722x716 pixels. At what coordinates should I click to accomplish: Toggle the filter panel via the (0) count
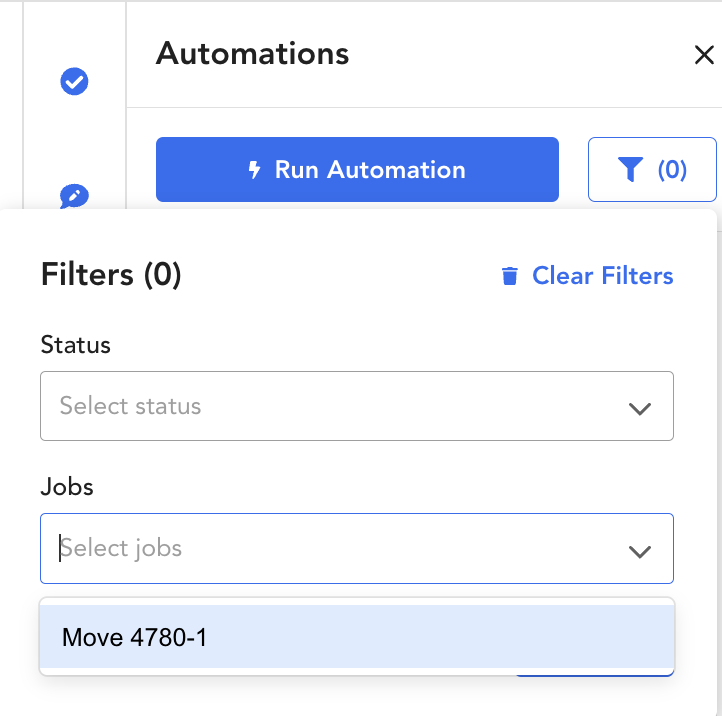coord(672,169)
